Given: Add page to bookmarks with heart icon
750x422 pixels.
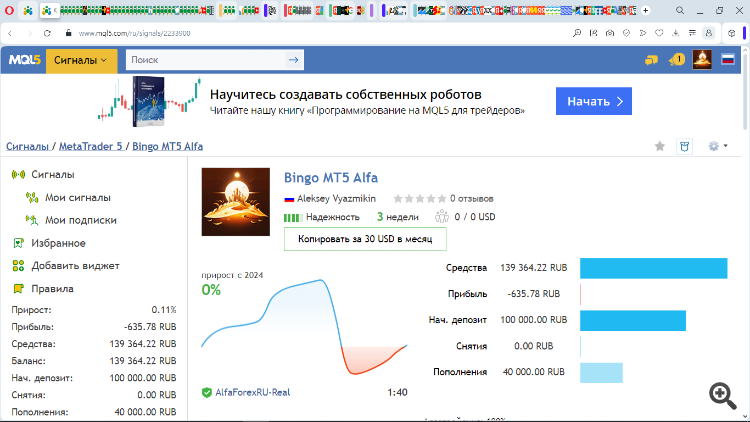Looking at the screenshot, I should [659, 33].
